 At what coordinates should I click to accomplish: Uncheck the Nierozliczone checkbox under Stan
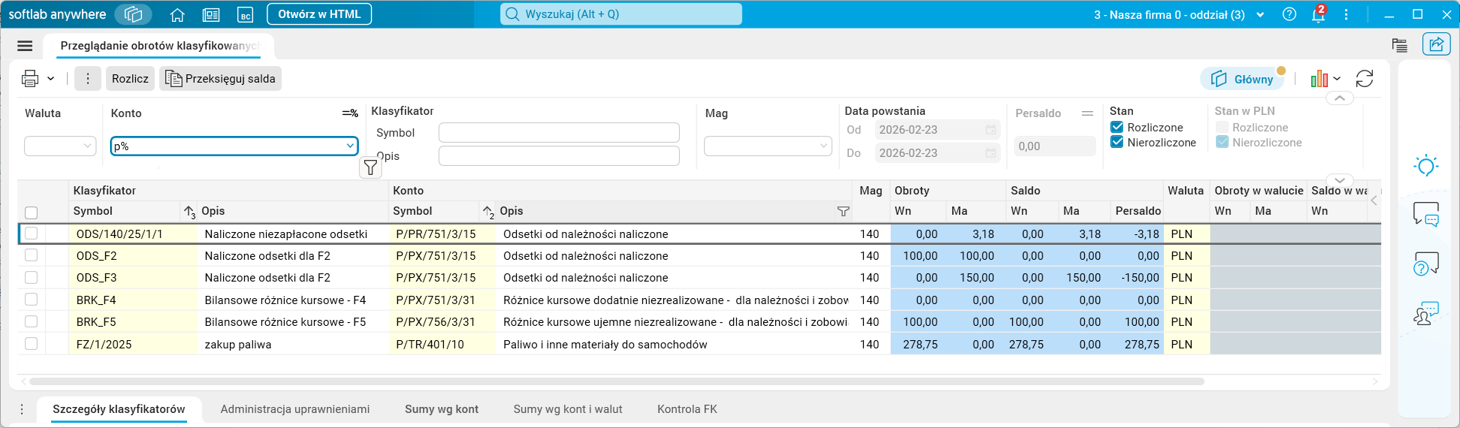pyautogui.click(x=1117, y=142)
